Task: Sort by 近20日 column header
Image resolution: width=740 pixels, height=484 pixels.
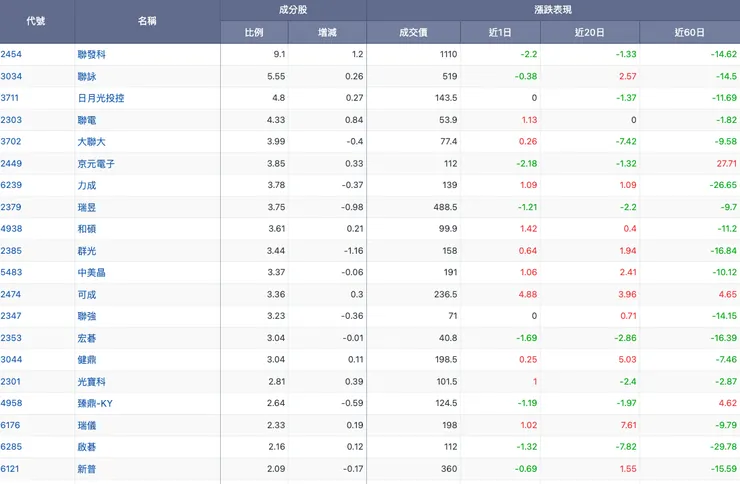Action: [x=590, y=33]
